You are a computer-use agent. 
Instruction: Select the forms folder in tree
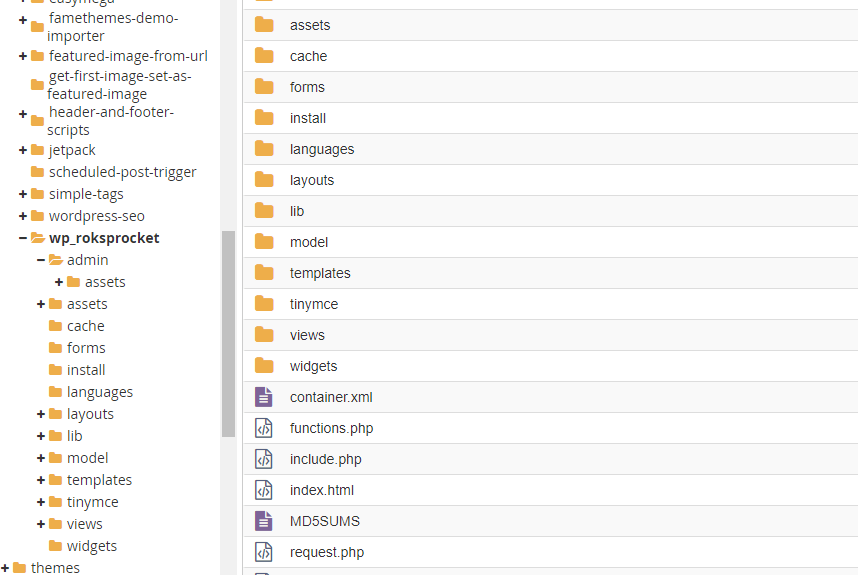click(86, 348)
